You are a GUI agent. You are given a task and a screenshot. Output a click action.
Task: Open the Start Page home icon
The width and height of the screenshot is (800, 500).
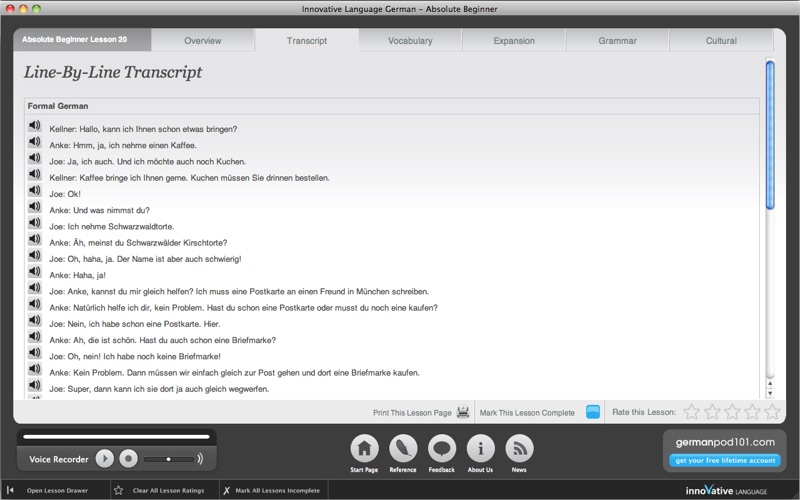click(364, 449)
